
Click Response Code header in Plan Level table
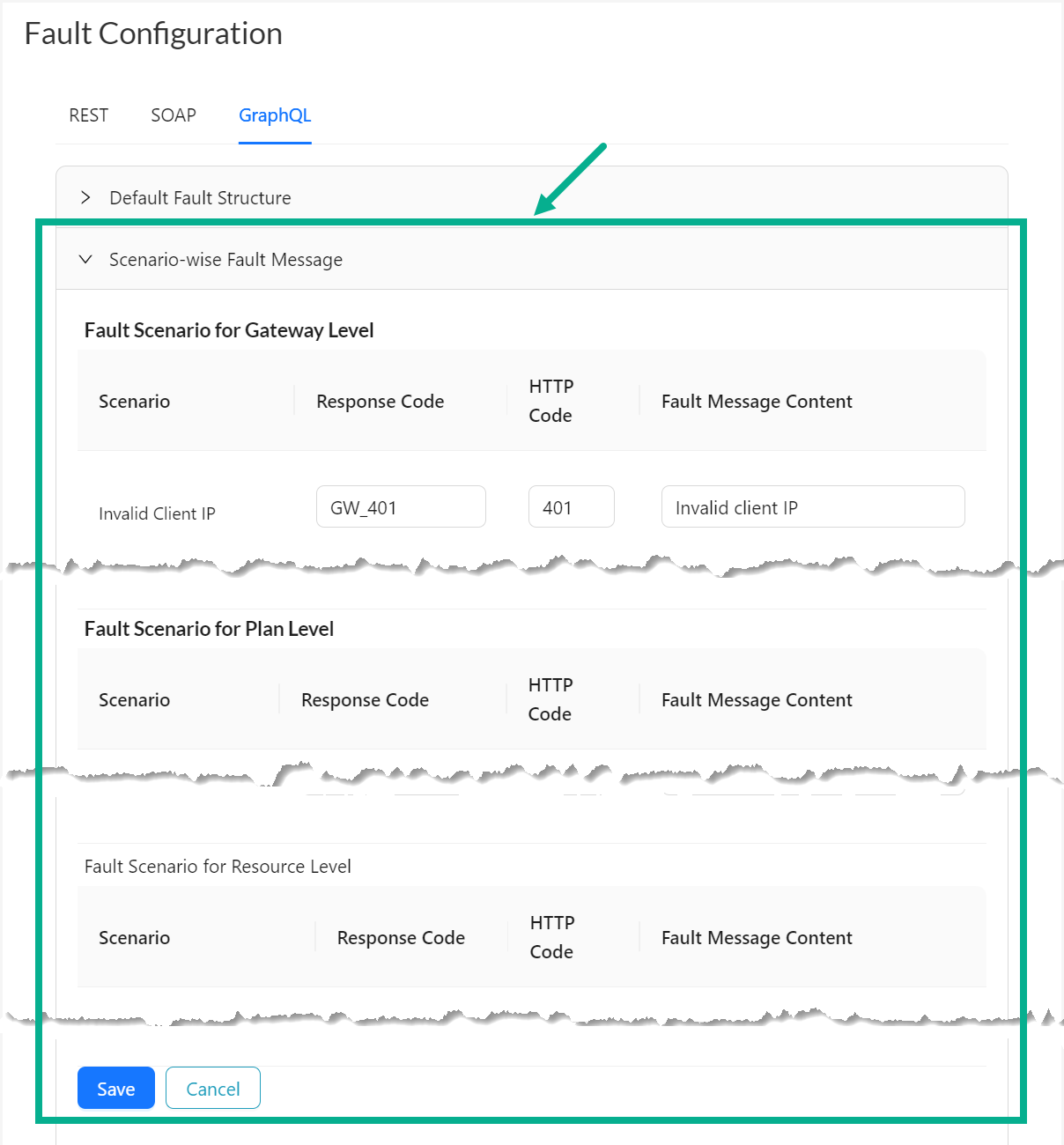[x=365, y=700]
